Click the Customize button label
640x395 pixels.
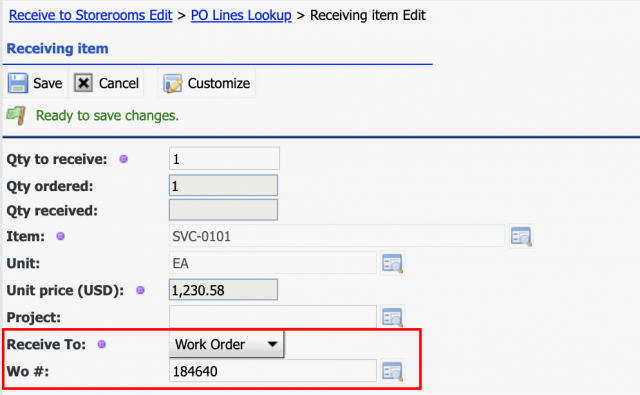(219, 83)
